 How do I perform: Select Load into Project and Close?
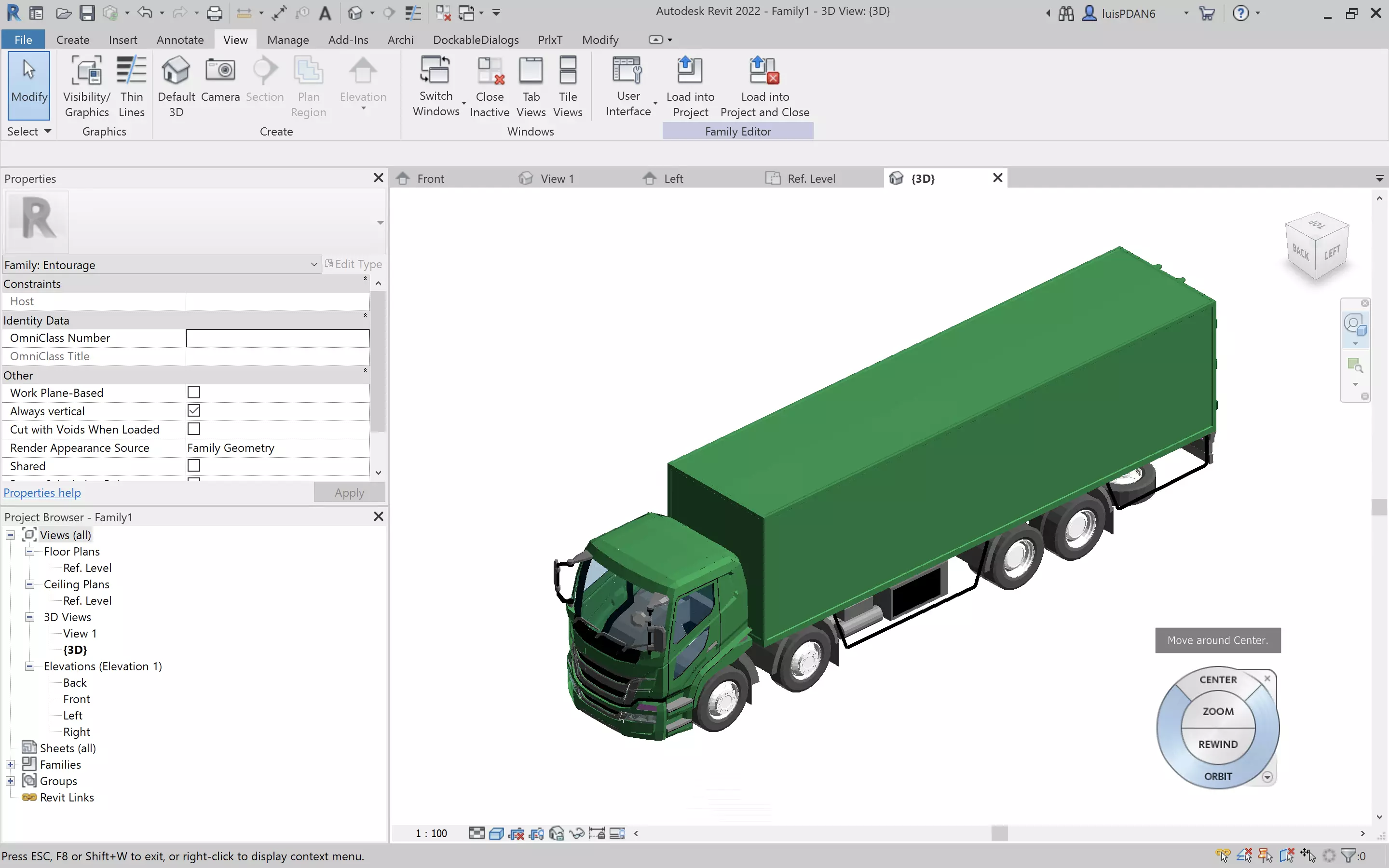coord(764,86)
